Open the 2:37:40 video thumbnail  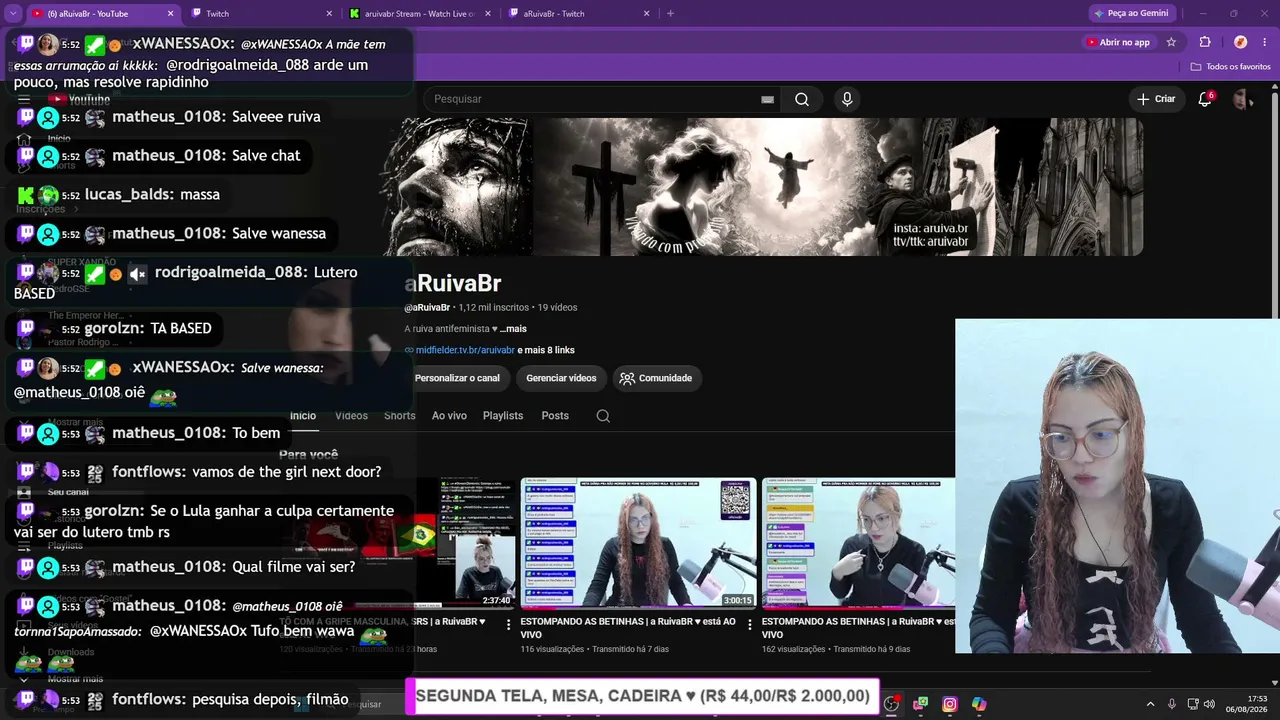(398, 543)
